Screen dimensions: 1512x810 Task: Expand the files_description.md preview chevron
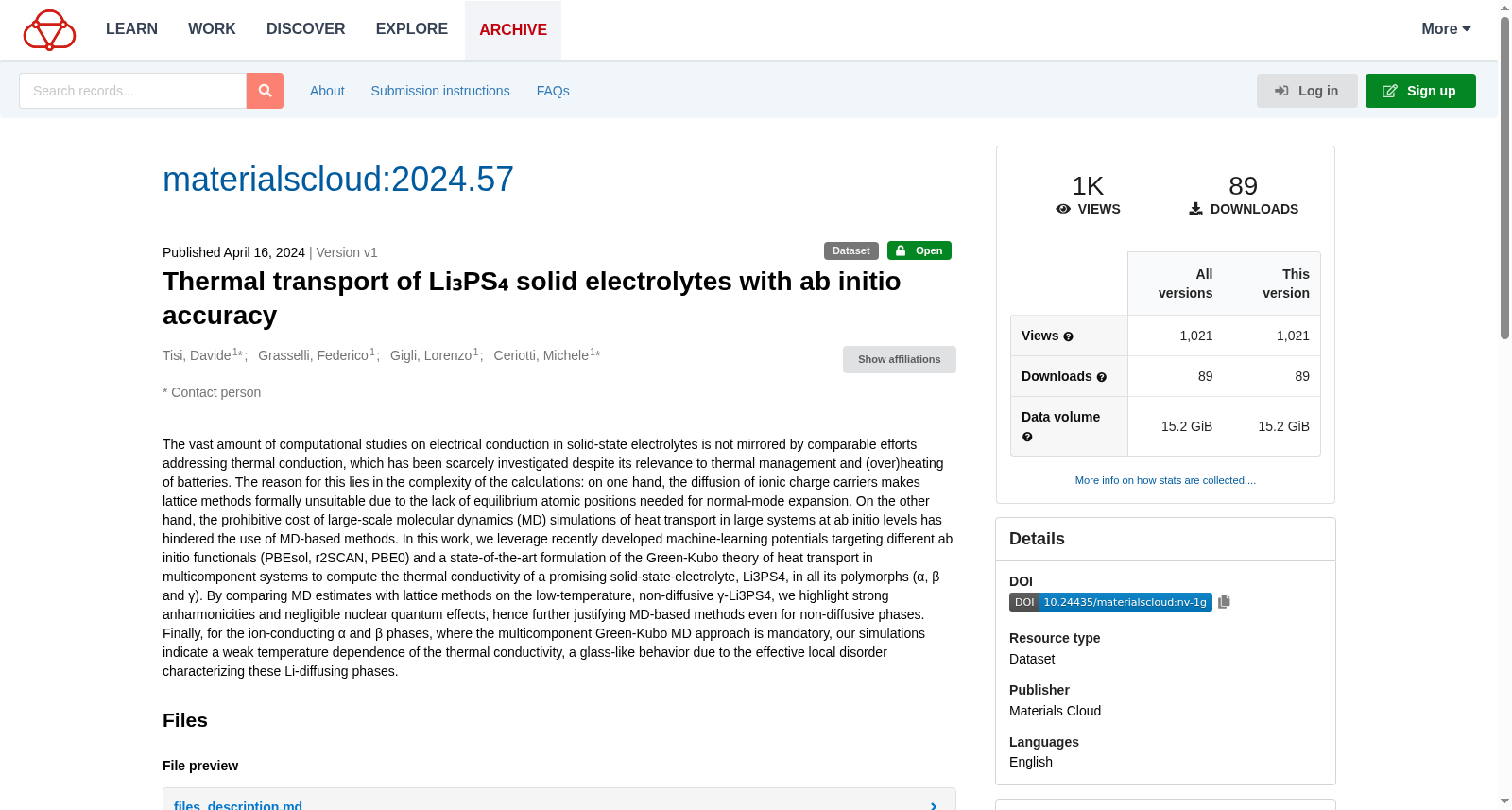click(x=934, y=805)
